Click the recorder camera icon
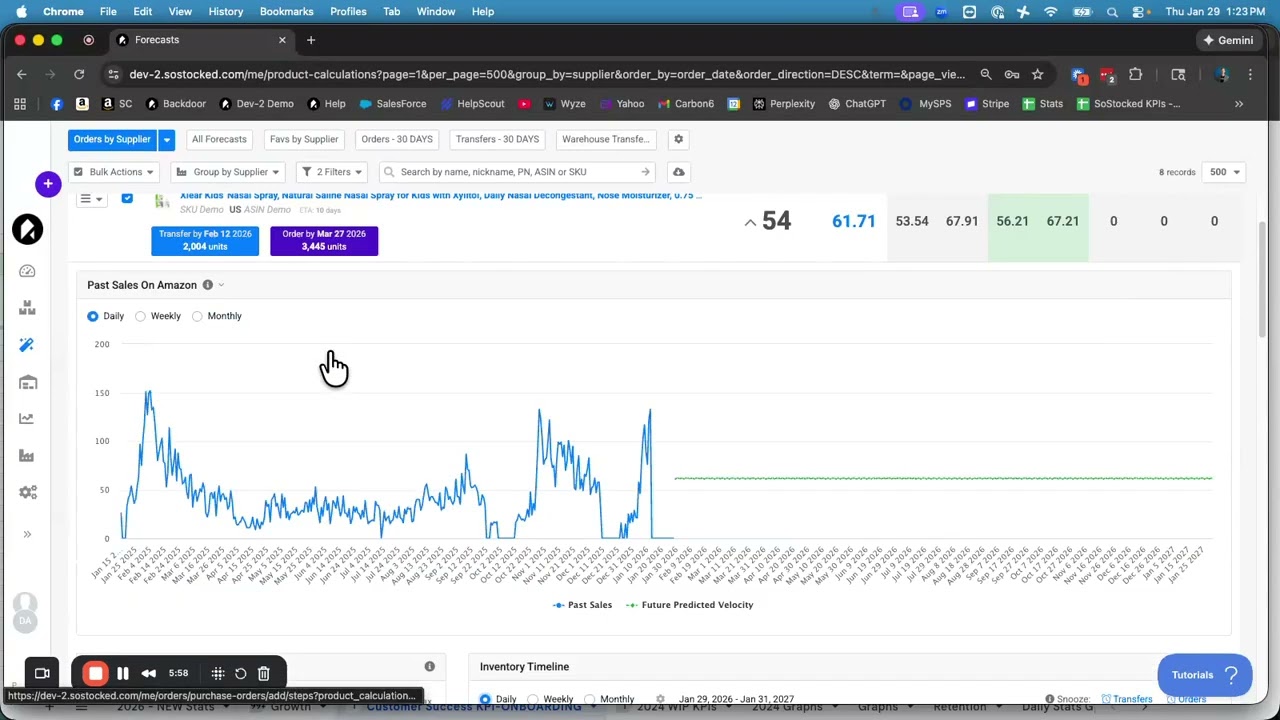The width and height of the screenshot is (1280, 720). 42,674
